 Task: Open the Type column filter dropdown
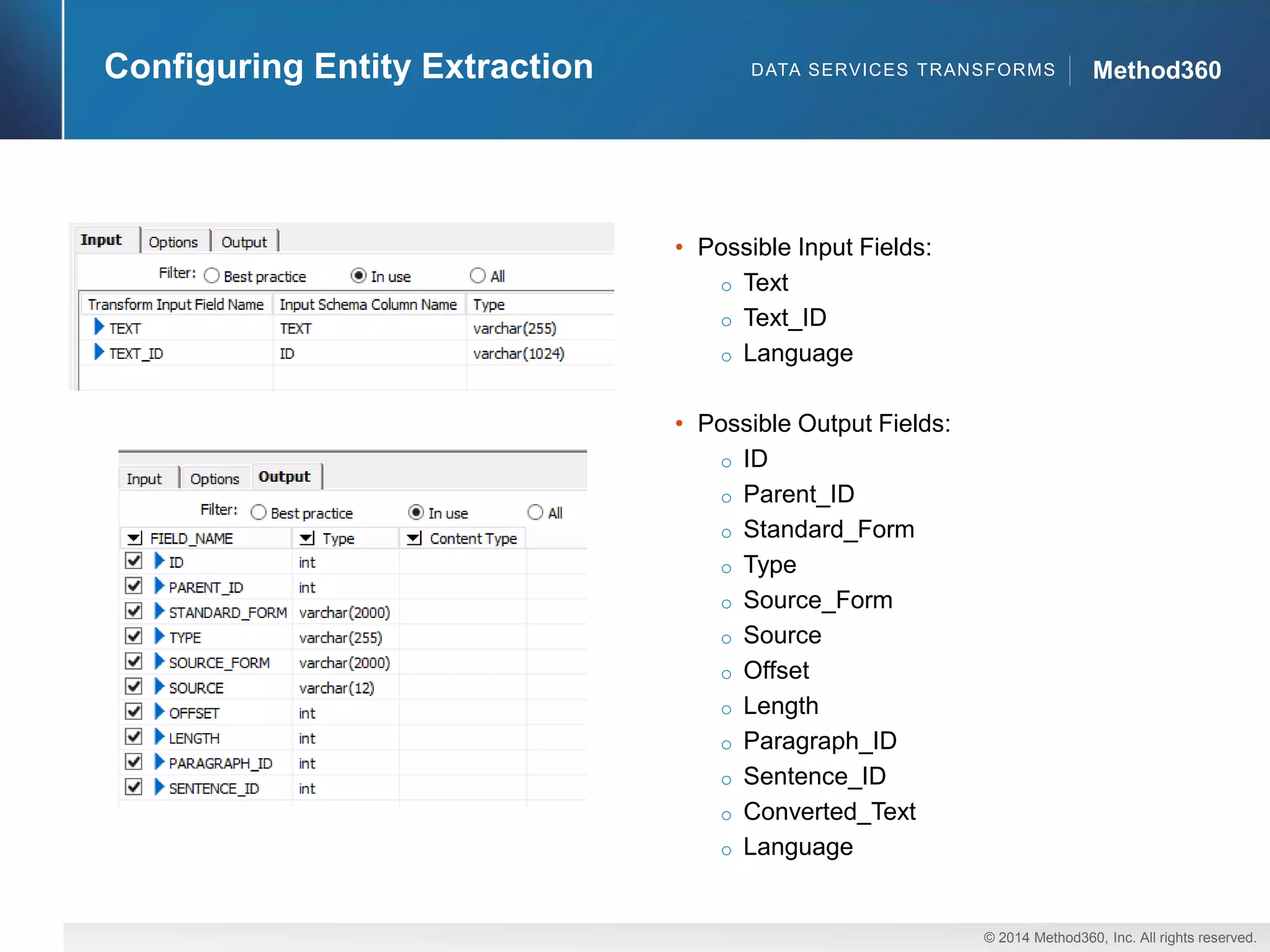306,538
